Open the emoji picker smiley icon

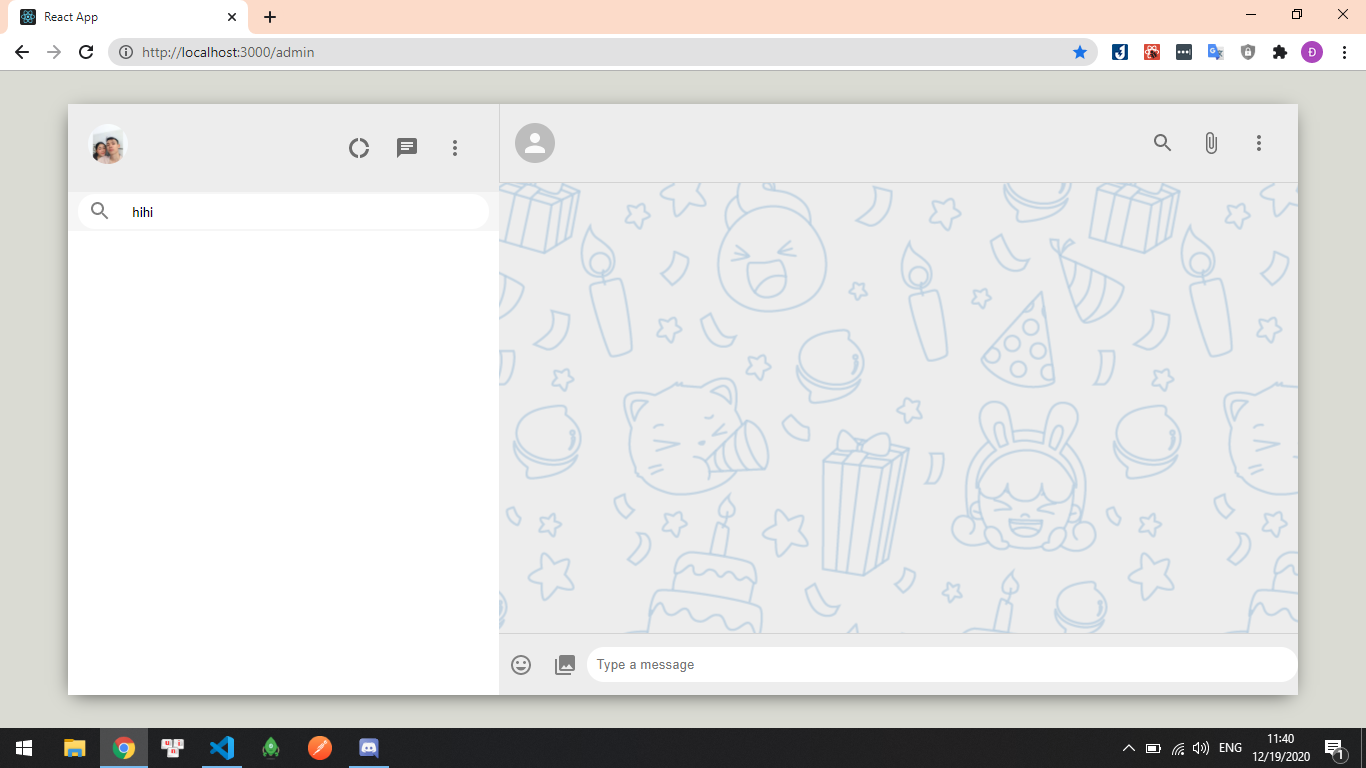tap(521, 665)
